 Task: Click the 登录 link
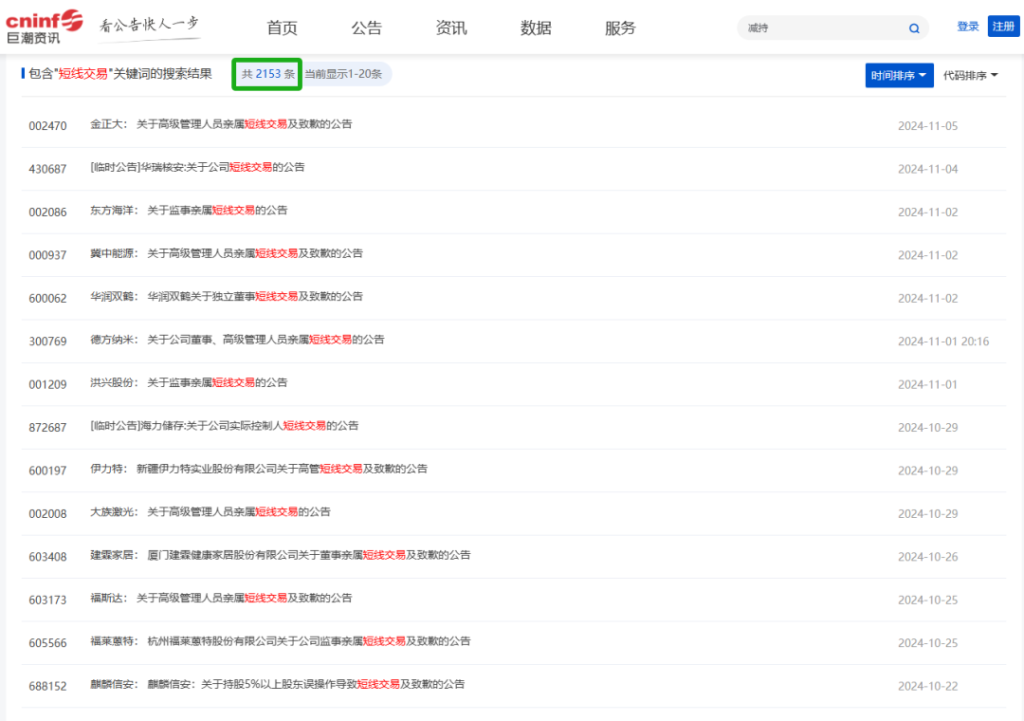(x=967, y=27)
